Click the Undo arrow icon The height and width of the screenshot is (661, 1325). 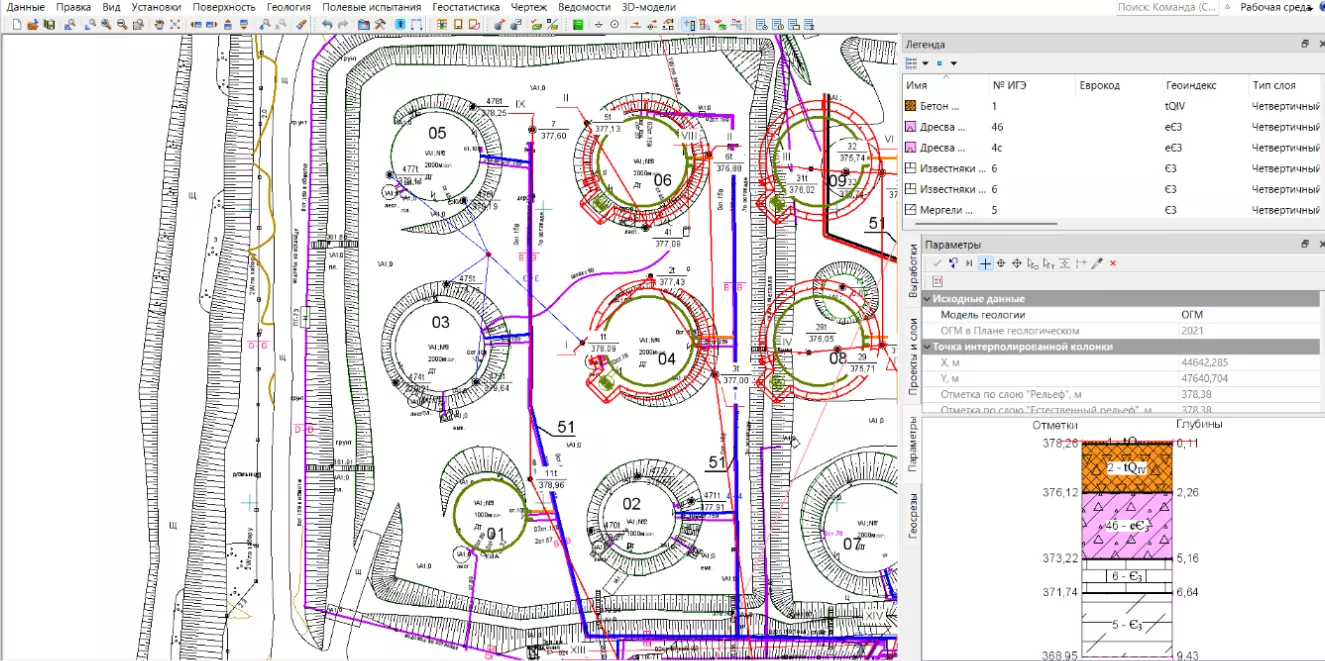point(327,24)
